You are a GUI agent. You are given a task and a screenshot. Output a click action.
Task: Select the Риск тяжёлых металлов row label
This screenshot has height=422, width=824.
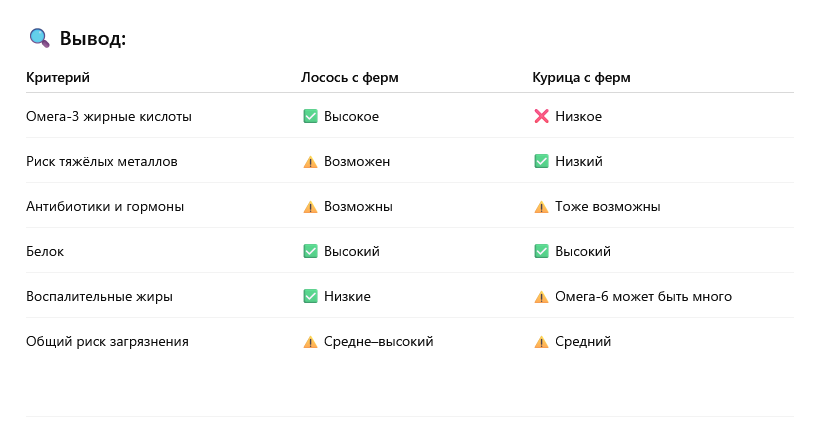coord(102,161)
